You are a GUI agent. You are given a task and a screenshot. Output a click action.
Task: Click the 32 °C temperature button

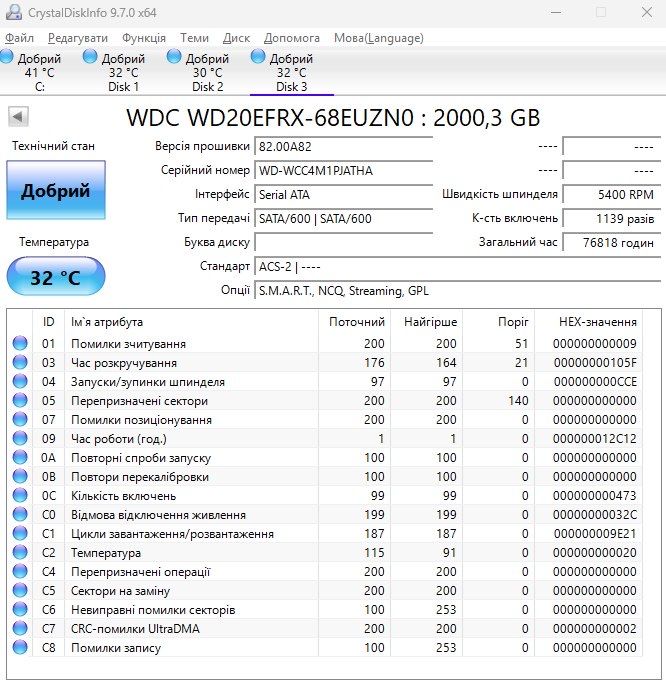coord(56,276)
